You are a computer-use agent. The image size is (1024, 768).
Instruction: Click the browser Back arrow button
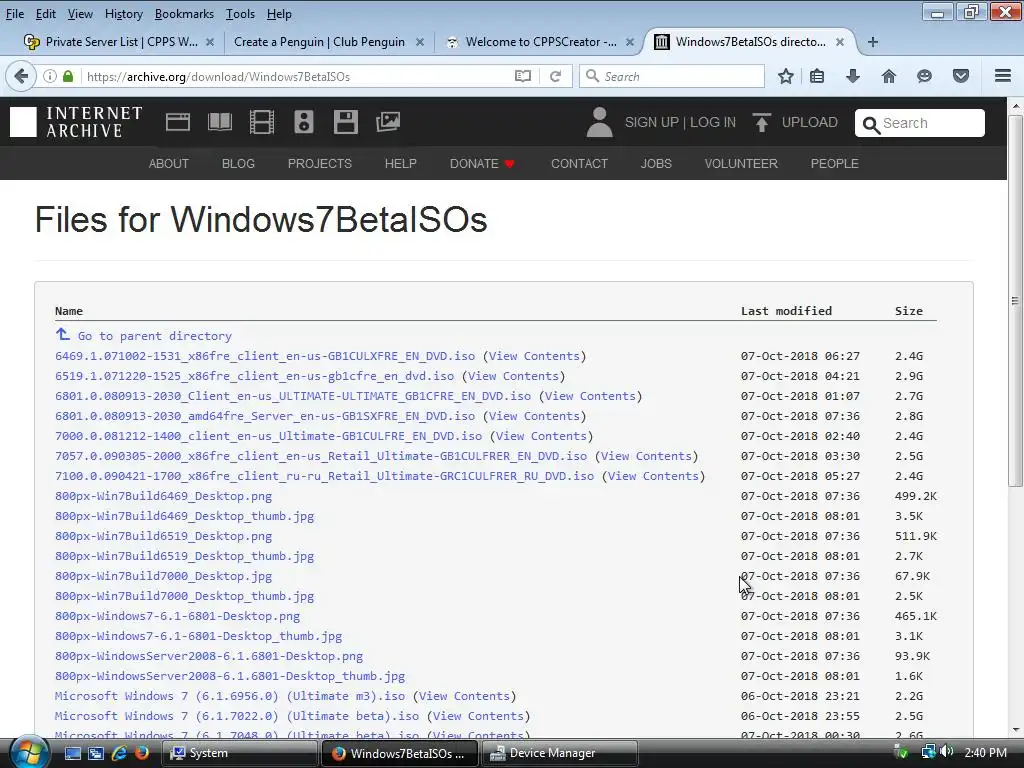[x=21, y=76]
